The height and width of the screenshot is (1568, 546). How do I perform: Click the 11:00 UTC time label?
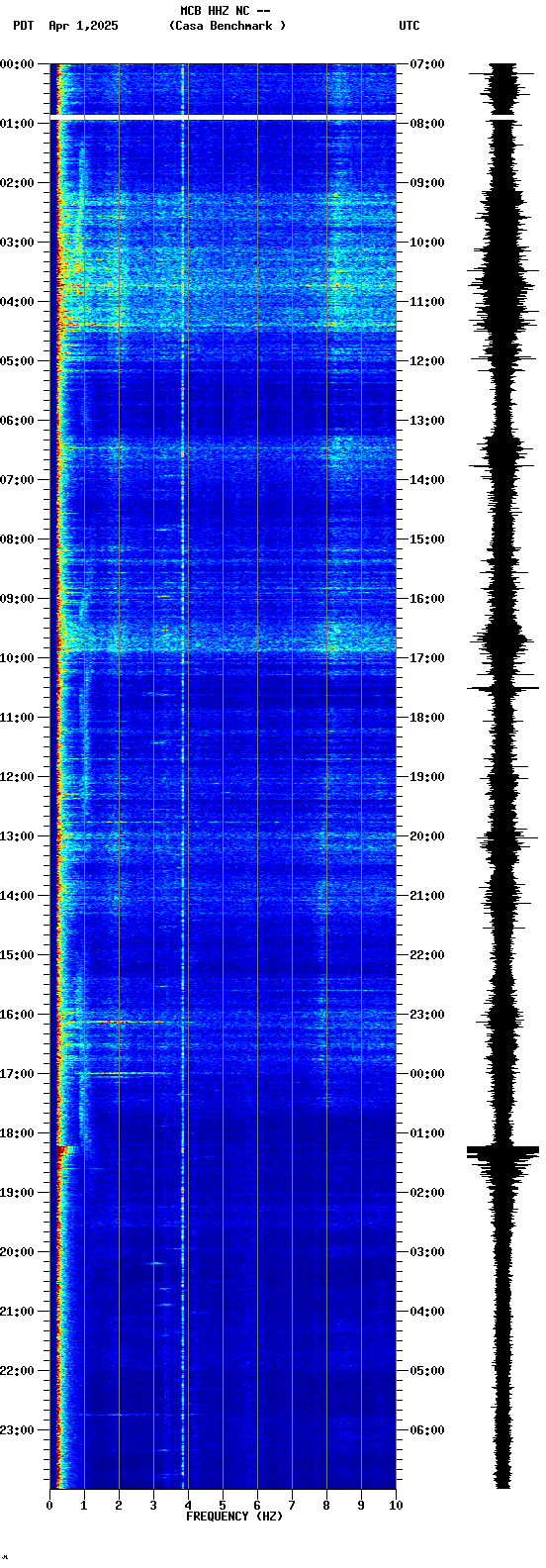pyautogui.click(x=427, y=302)
